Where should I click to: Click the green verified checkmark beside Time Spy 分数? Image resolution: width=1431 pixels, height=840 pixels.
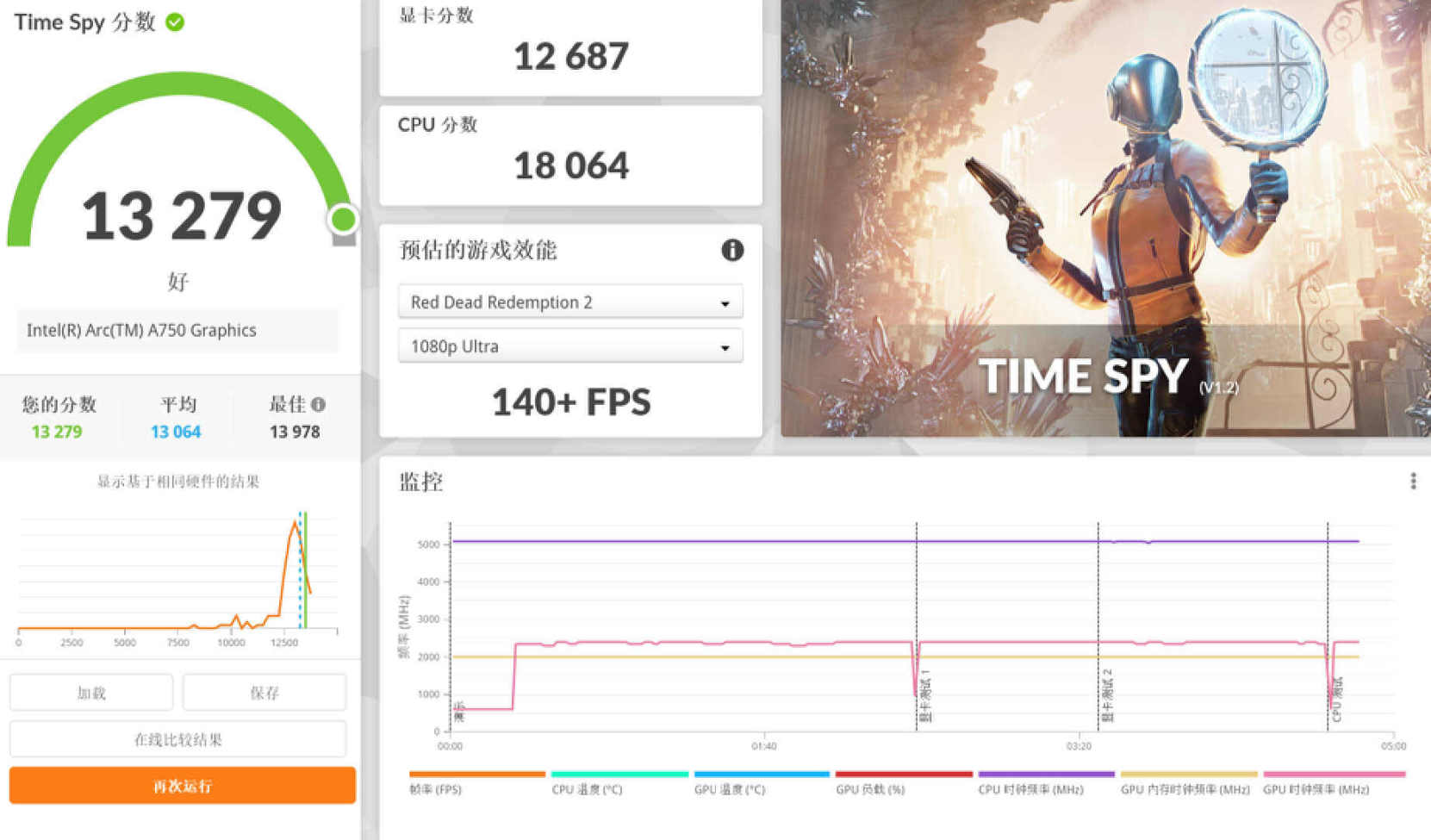coord(175,22)
